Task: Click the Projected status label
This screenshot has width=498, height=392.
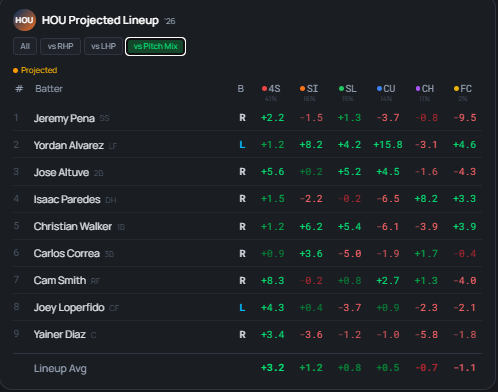Action: tap(39, 70)
